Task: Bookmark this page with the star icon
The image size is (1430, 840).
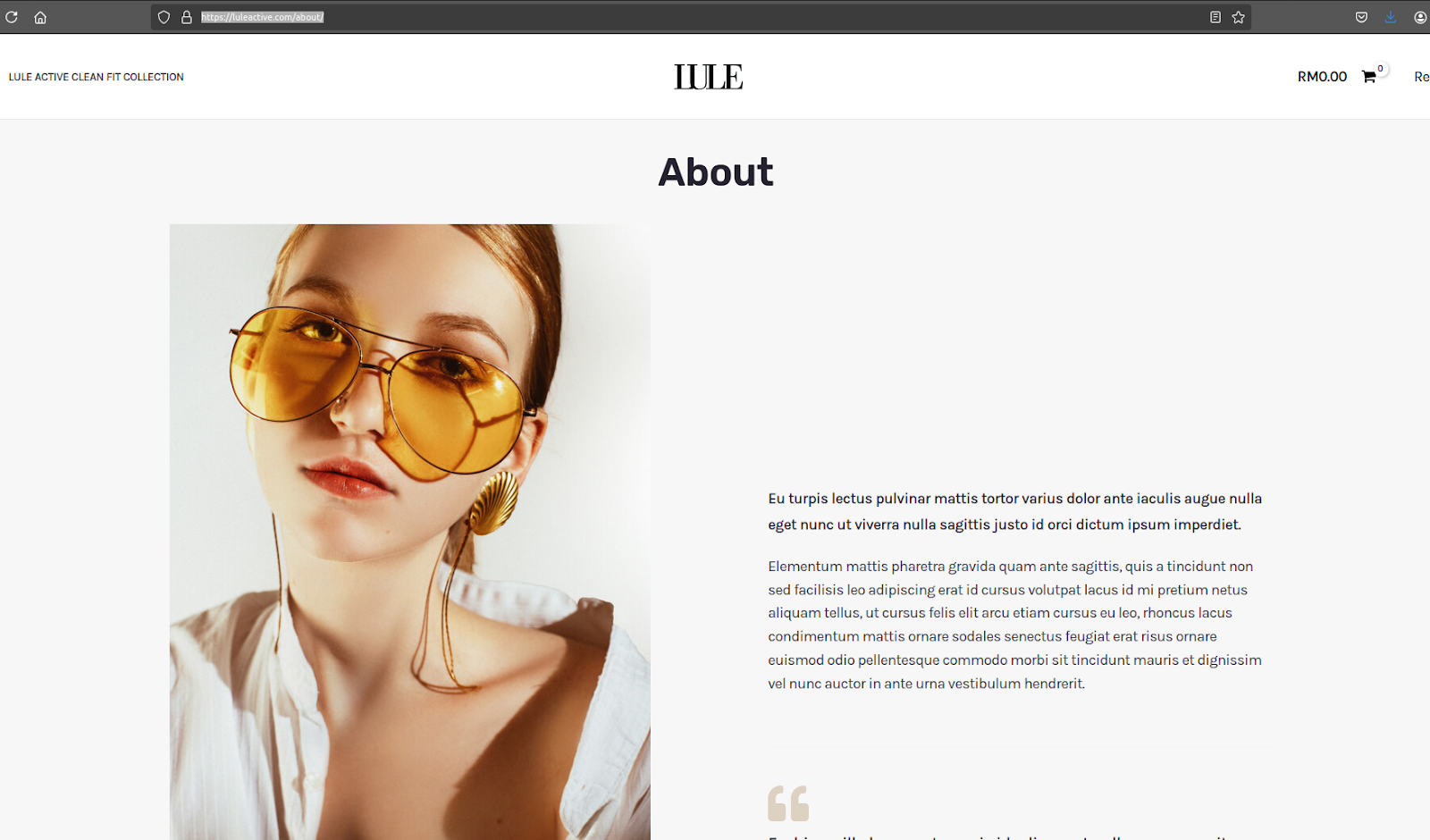Action: point(1239,17)
